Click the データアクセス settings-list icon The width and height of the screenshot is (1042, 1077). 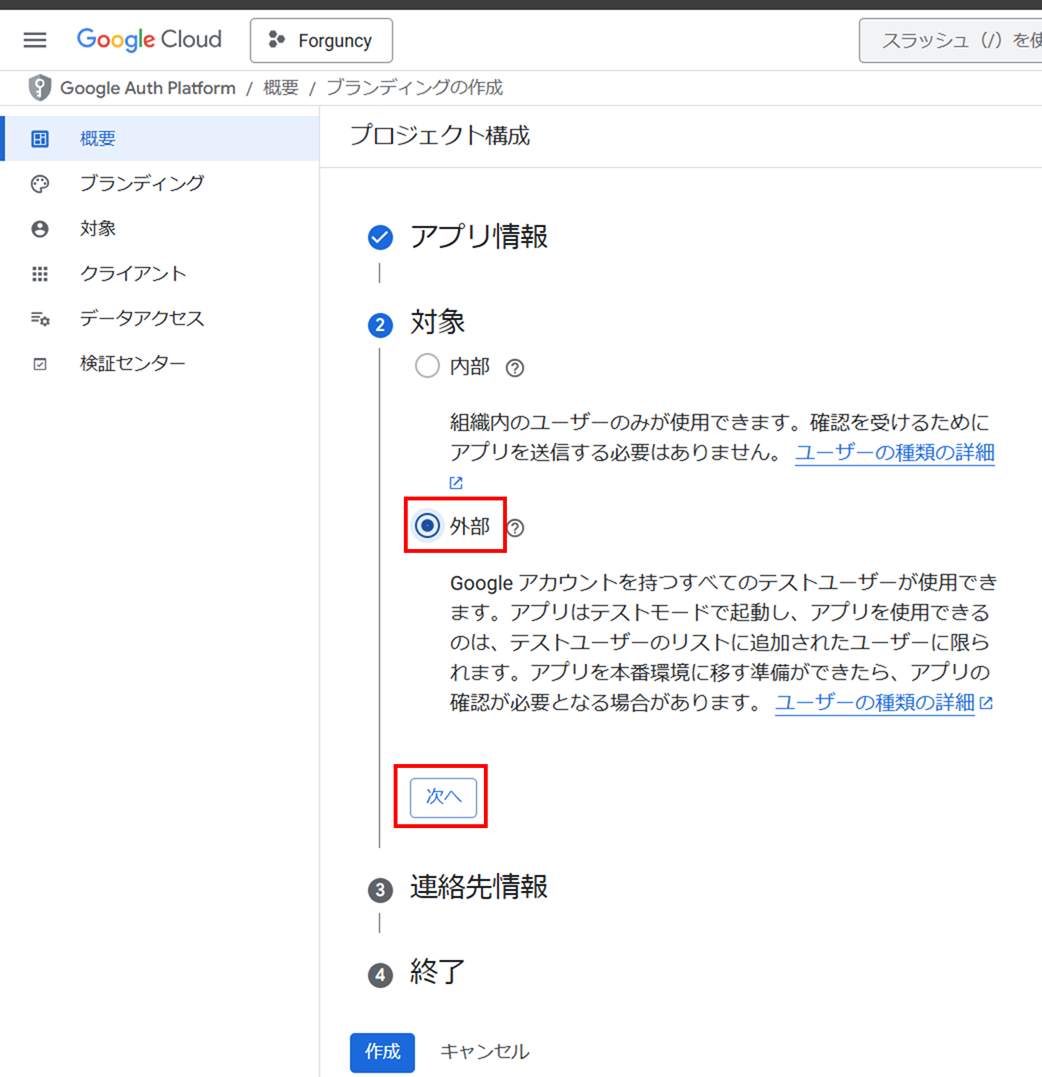tap(40, 319)
